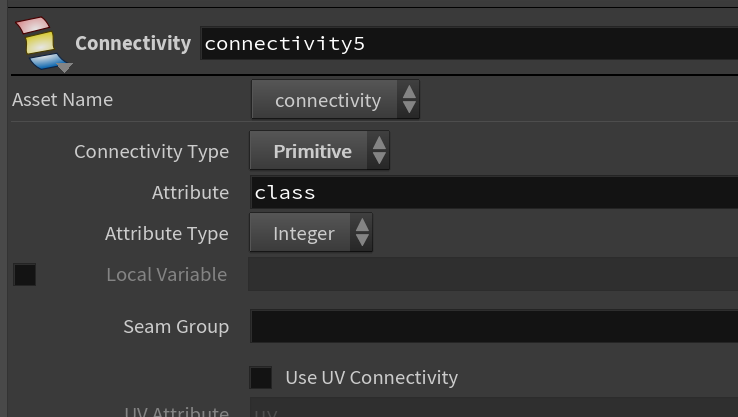Screen dimensions: 738x417
Task: Click the Attribute Type up-down arrows
Action: 361,233
